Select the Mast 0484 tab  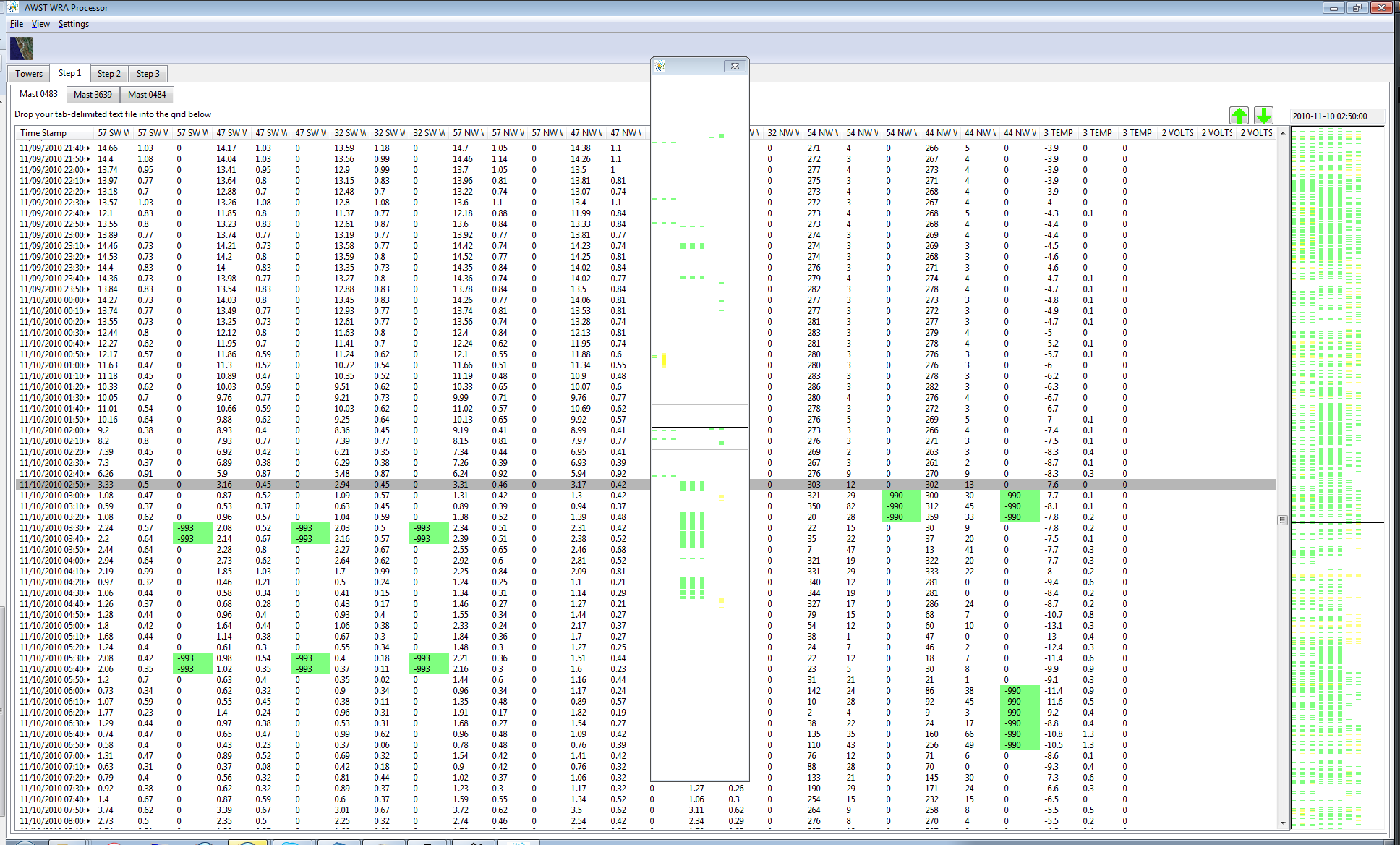pyautogui.click(x=147, y=95)
